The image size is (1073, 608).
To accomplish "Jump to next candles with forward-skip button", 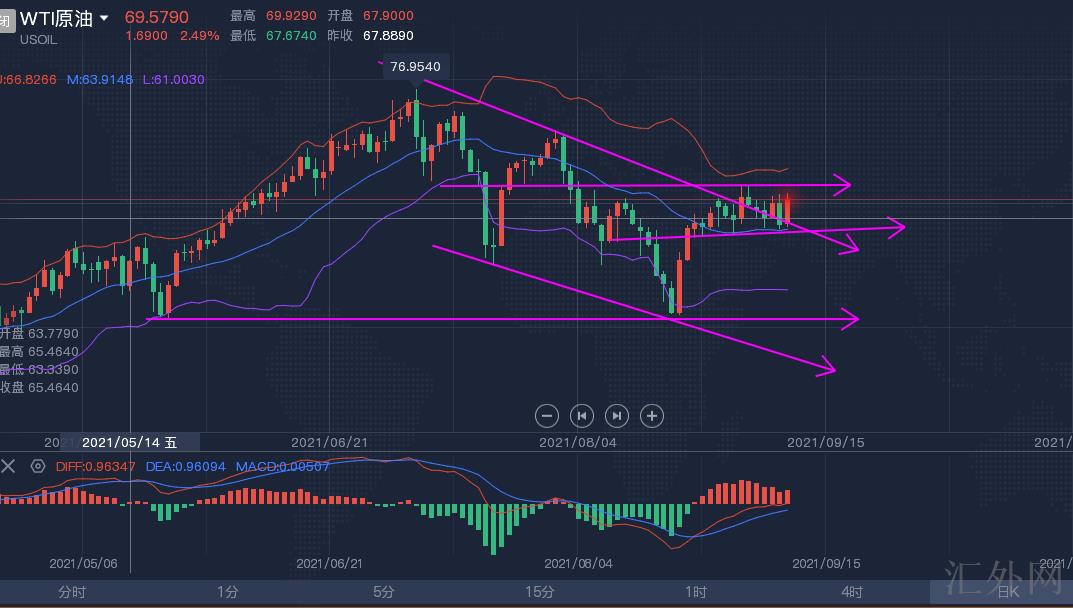I will tap(617, 415).
